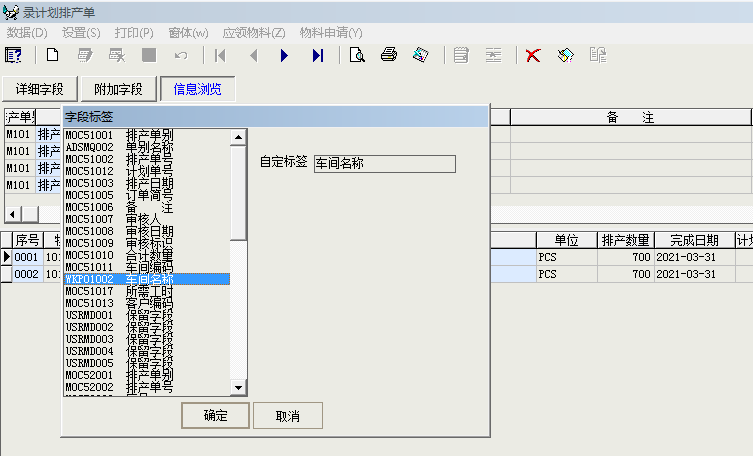Click the 自定标签 text field
Screen dimensions: 753x456
(383, 163)
